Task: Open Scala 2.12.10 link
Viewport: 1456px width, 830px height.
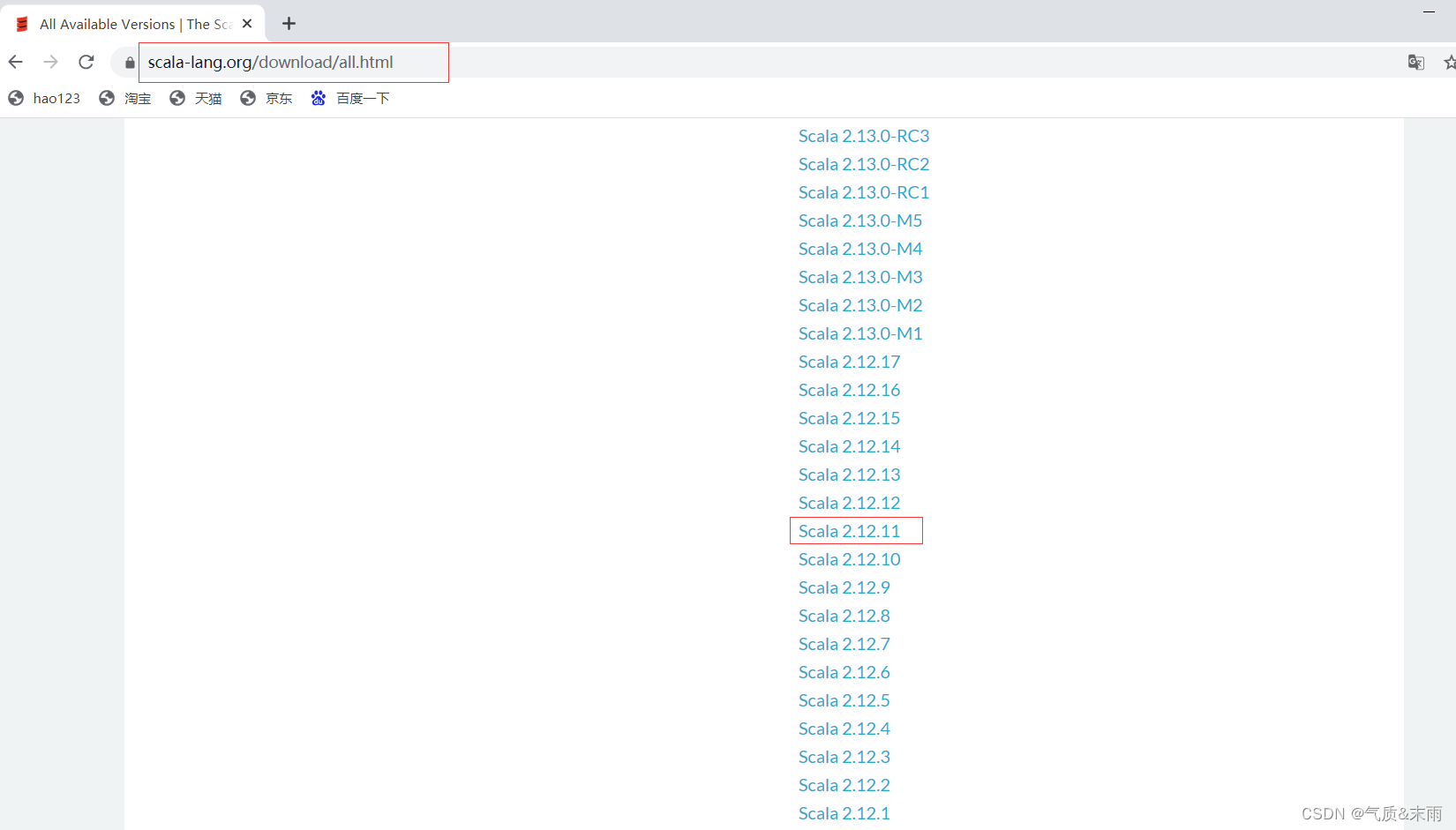Action: click(850, 559)
